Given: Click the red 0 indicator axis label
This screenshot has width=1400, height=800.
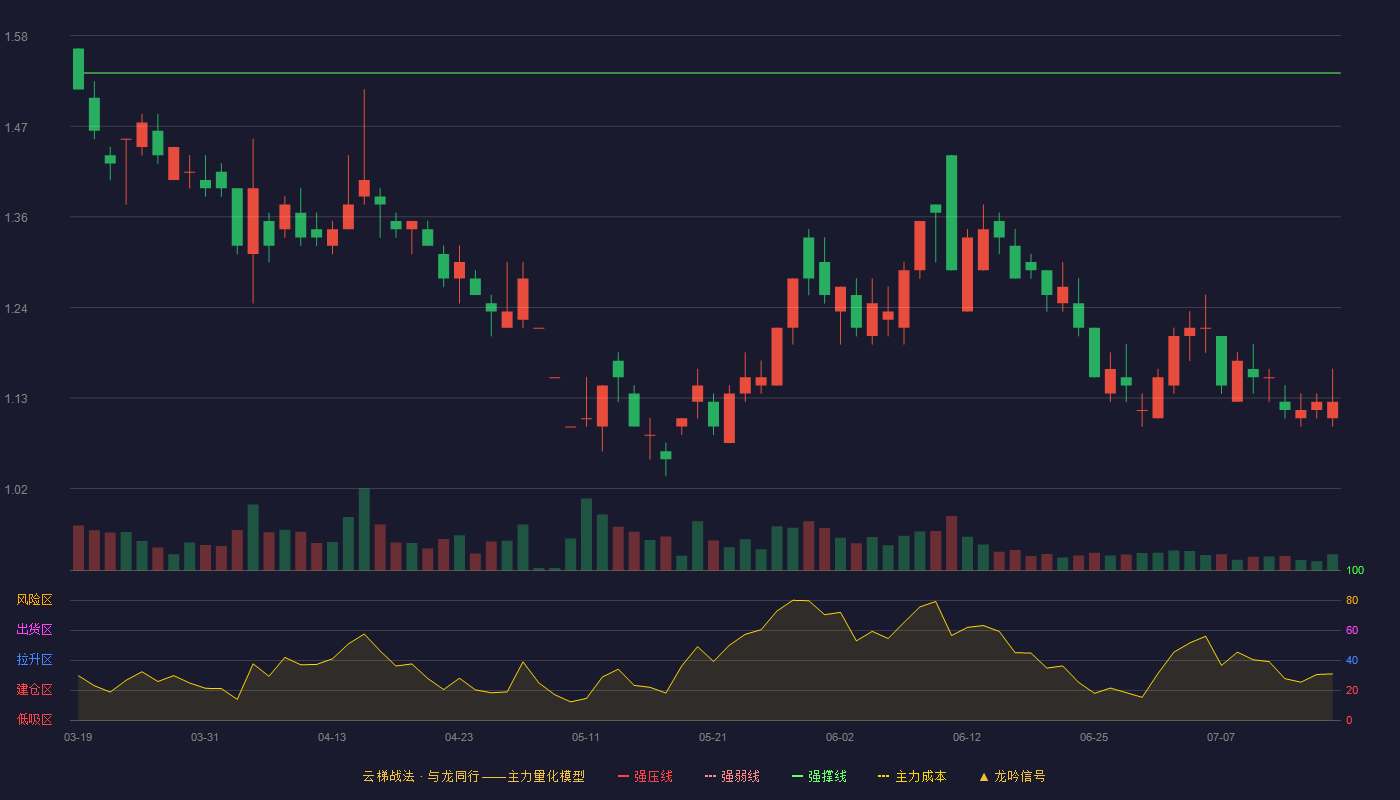Looking at the screenshot, I should pos(1349,720).
